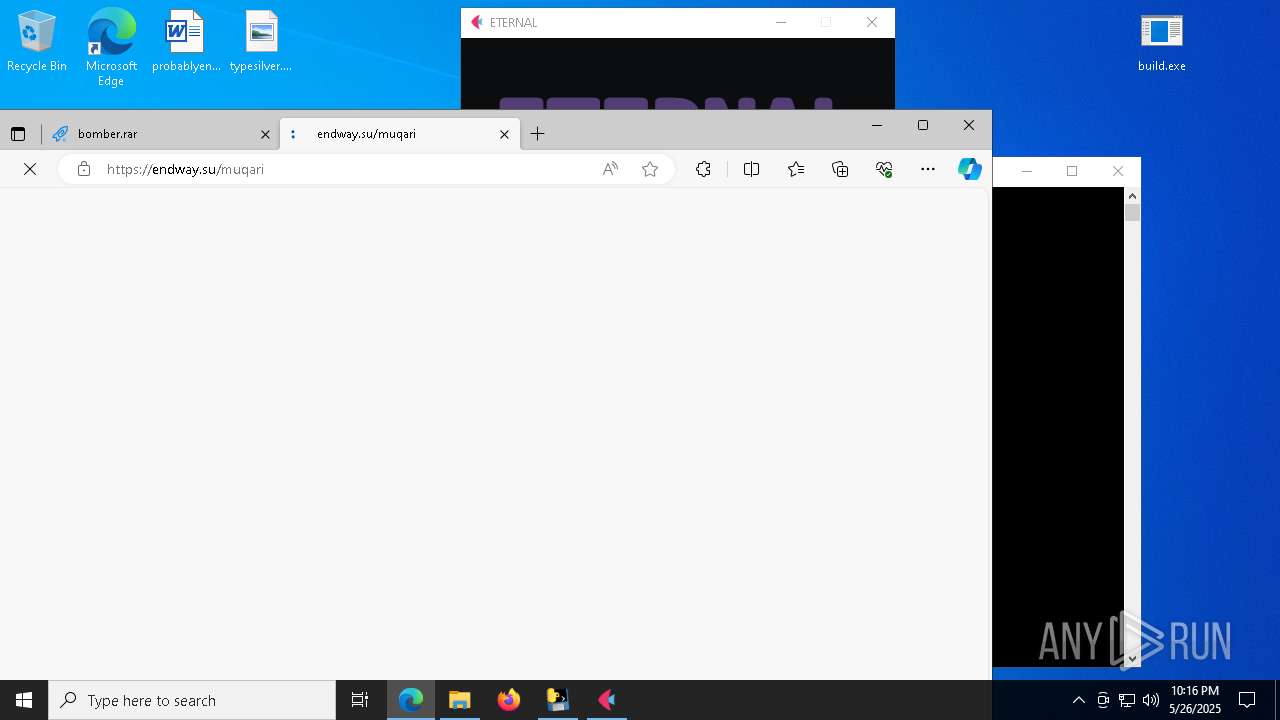Minimize the Edge browser window
The height and width of the screenshot is (720, 1280).
[x=877, y=125]
